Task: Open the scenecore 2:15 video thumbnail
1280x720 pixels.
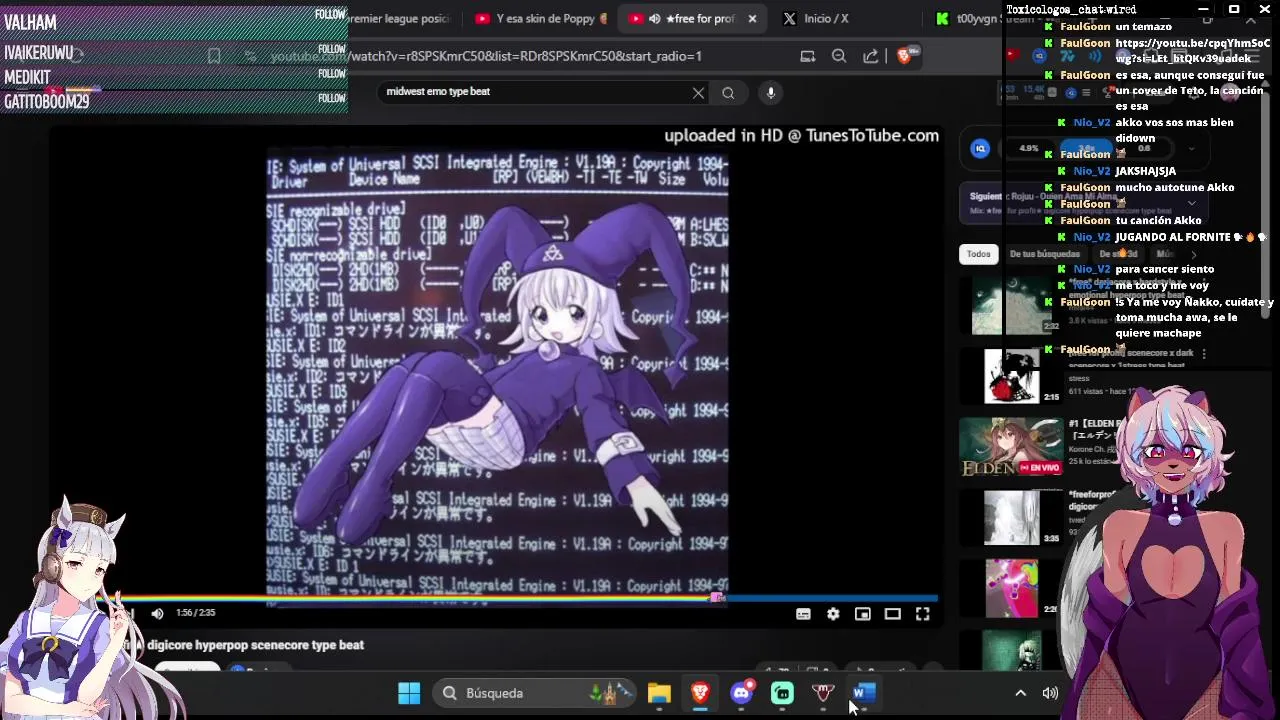Action: [x=1012, y=376]
